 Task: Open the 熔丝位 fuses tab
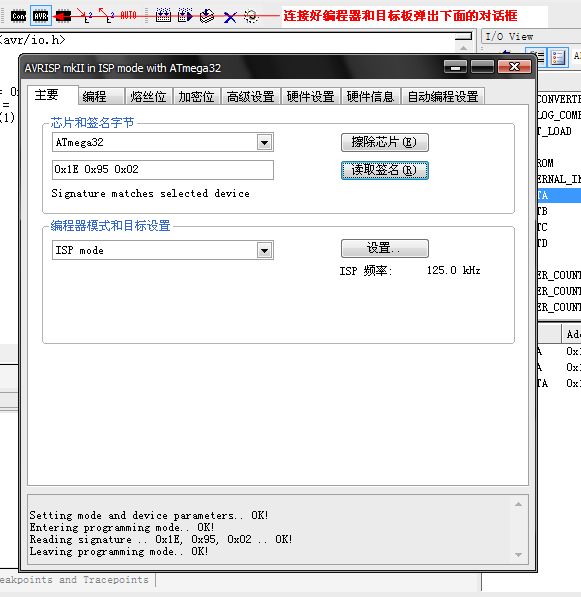tap(148, 96)
